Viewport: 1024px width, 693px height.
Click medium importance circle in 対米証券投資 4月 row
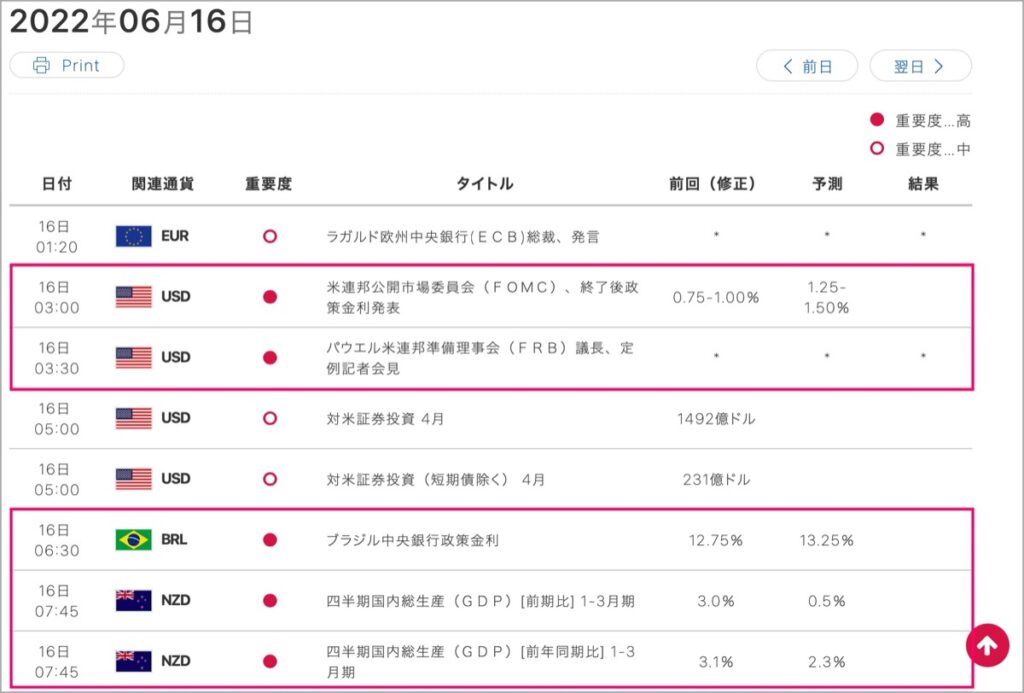[270, 419]
